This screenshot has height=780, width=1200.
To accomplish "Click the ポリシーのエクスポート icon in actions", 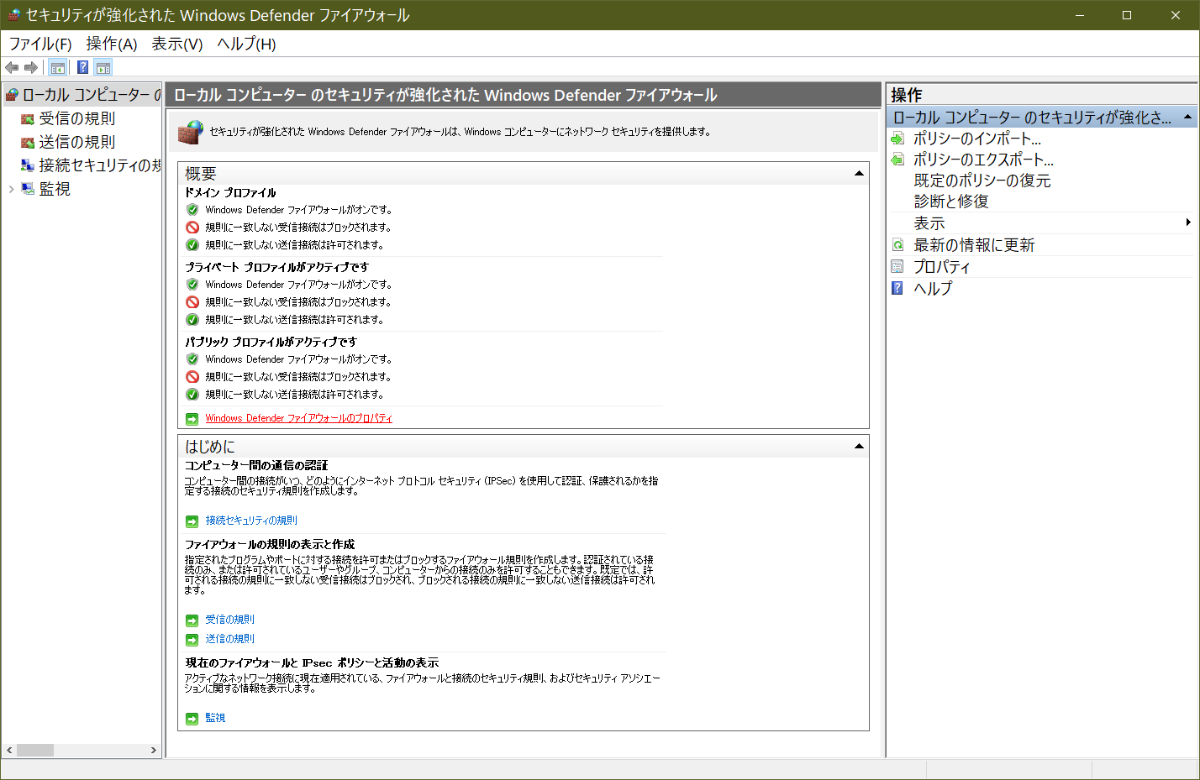I will (897, 160).
